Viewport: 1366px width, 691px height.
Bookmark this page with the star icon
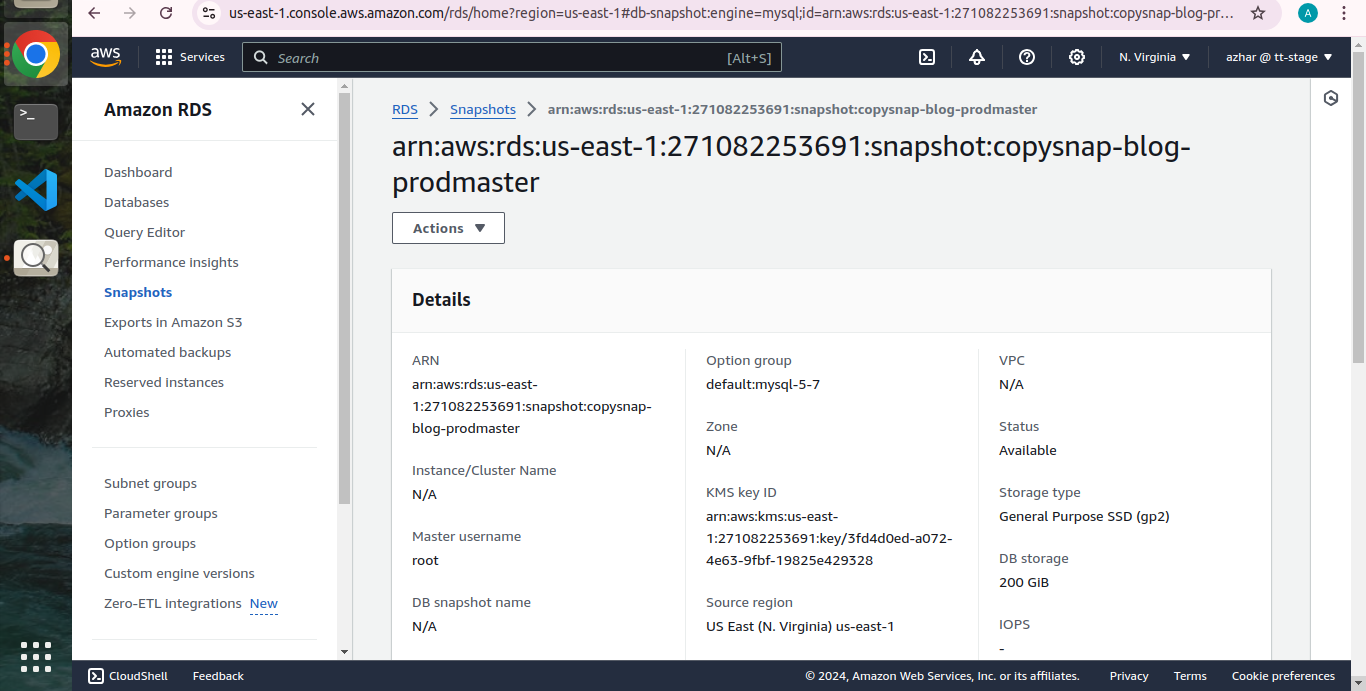pyautogui.click(x=1258, y=13)
